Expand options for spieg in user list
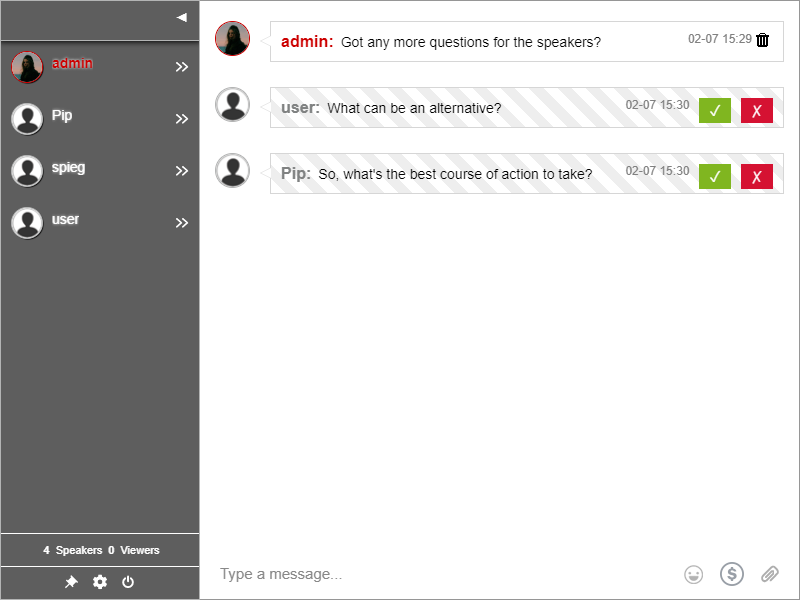Viewport: 800px width, 600px height. 182,171
